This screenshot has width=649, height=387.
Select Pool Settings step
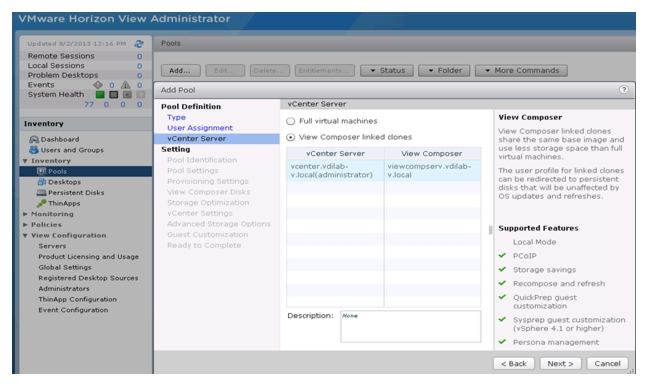(x=192, y=171)
